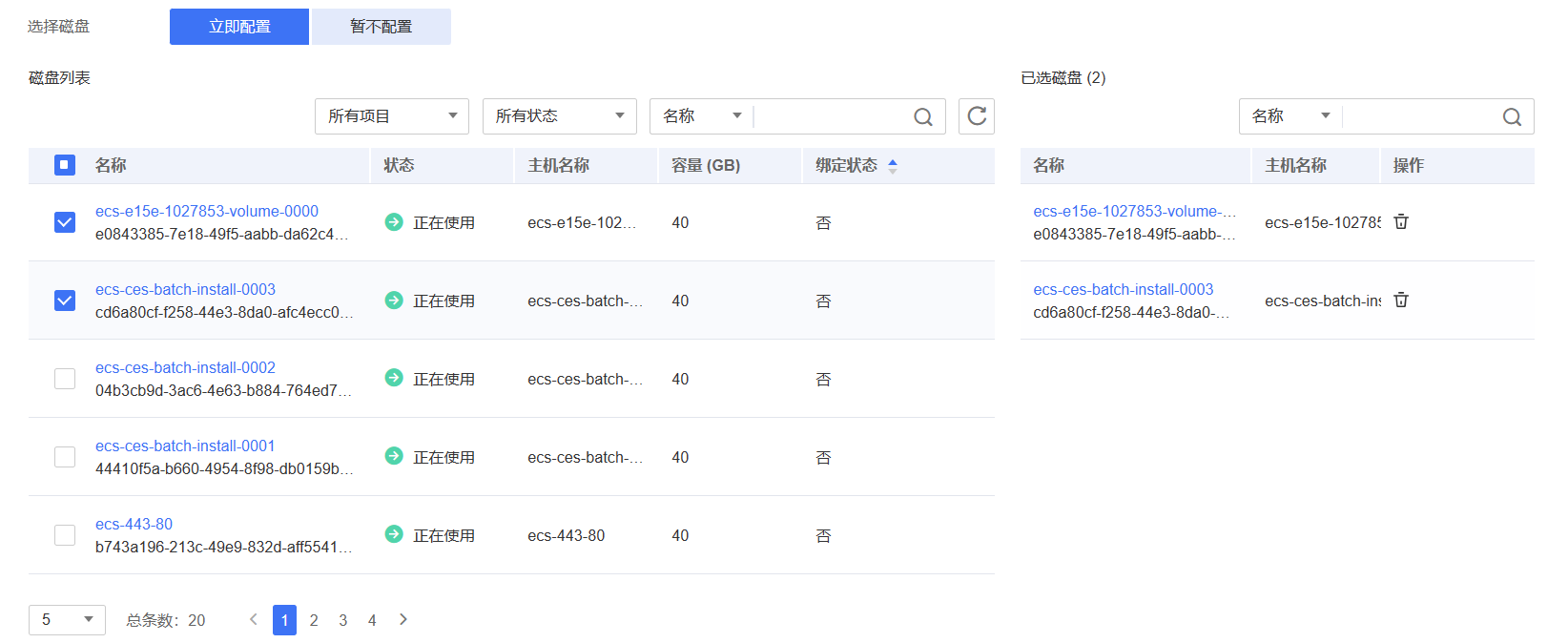Open ecs-ces-batch-install-0001 disk link
The image size is (1568, 643).
[185, 446]
